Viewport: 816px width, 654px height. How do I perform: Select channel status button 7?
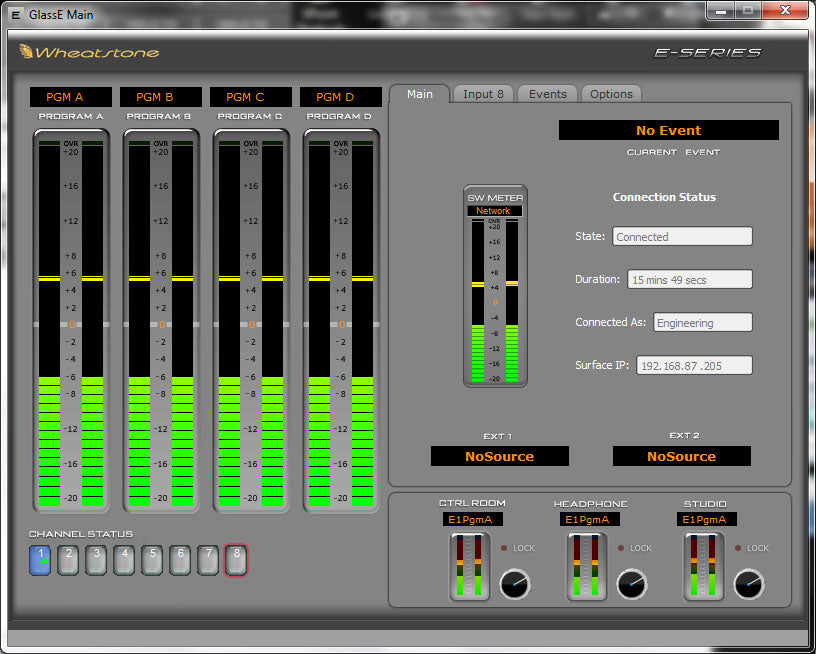pos(208,560)
